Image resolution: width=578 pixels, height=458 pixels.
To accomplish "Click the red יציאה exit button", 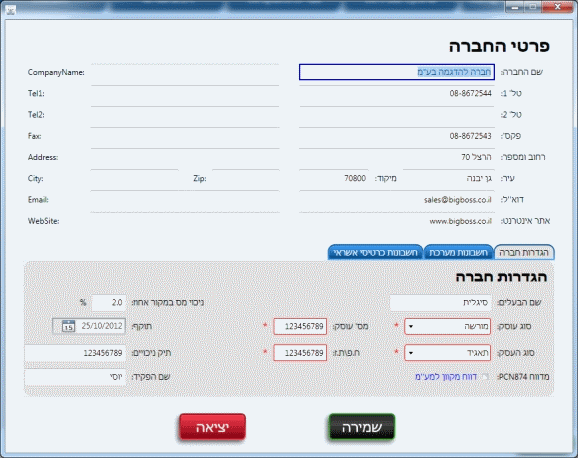I will (213, 427).
